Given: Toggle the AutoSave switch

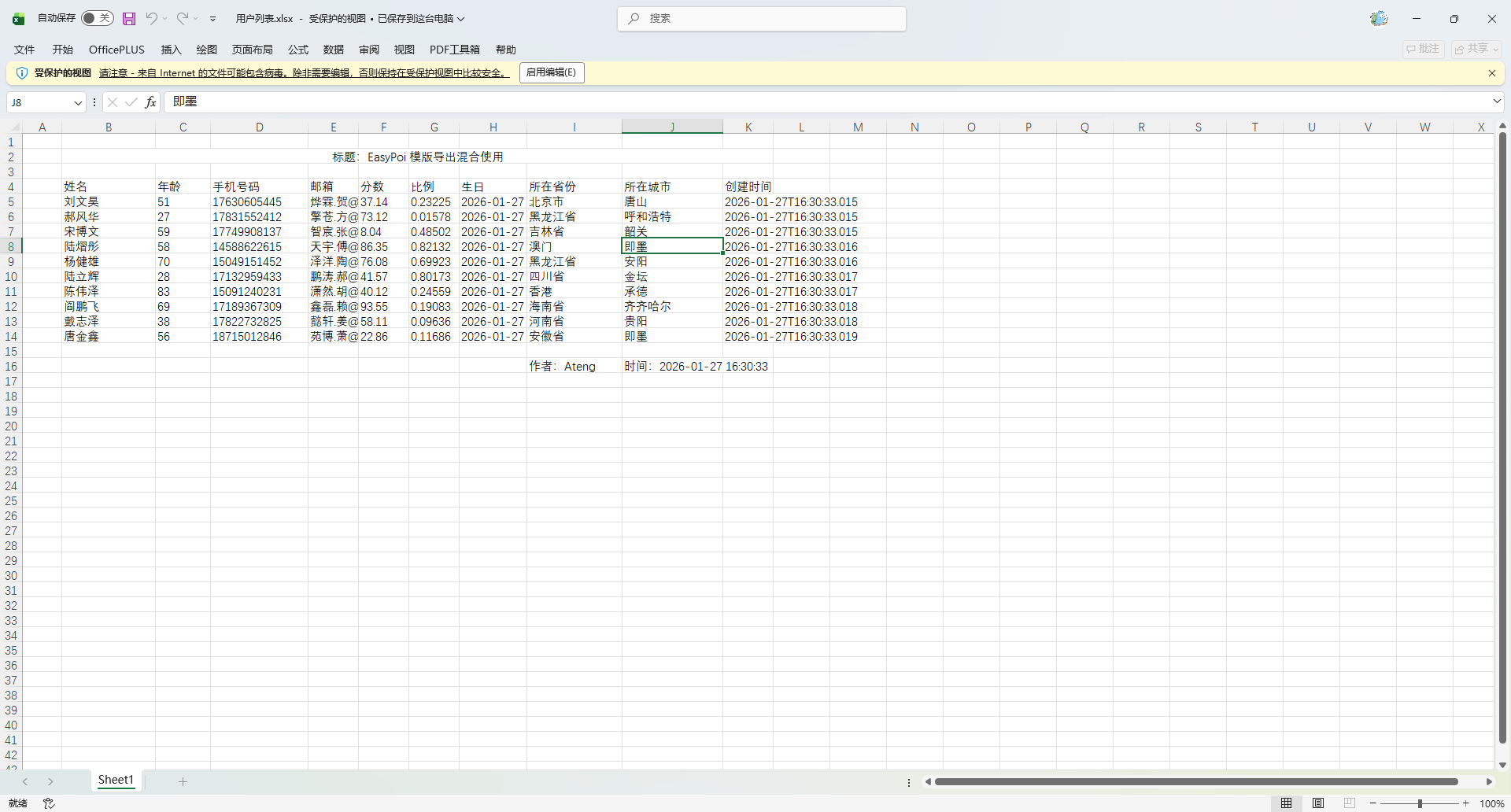Looking at the screenshot, I should (98, 18).
